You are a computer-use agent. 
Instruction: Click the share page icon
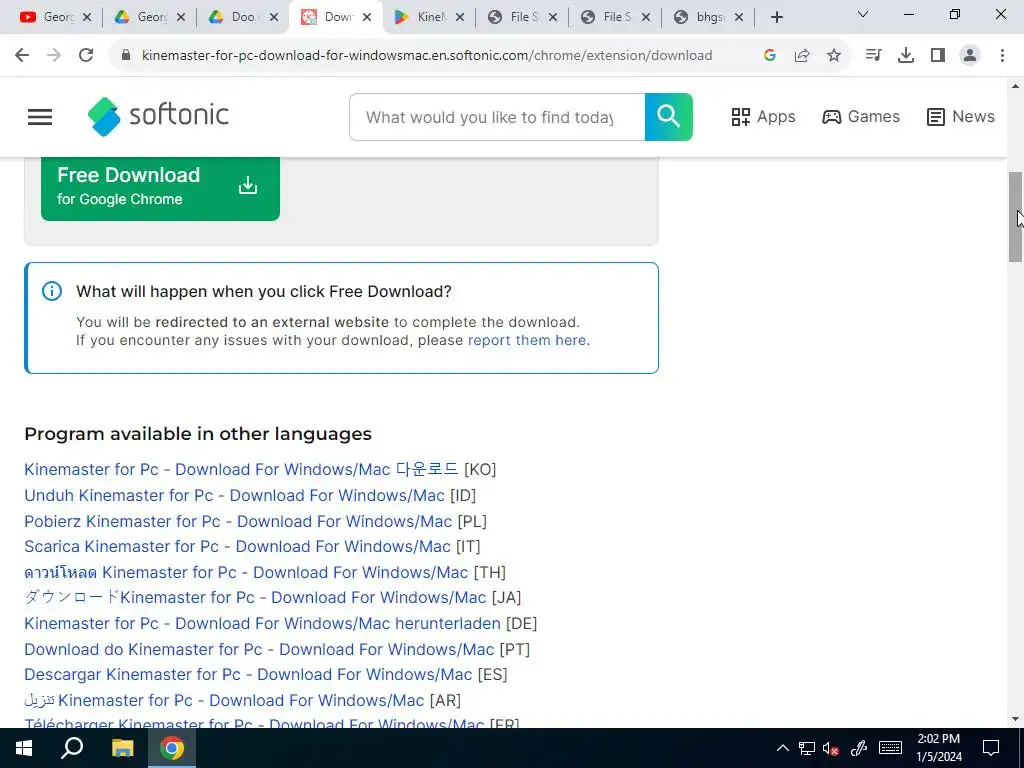(x=801, y=56)
